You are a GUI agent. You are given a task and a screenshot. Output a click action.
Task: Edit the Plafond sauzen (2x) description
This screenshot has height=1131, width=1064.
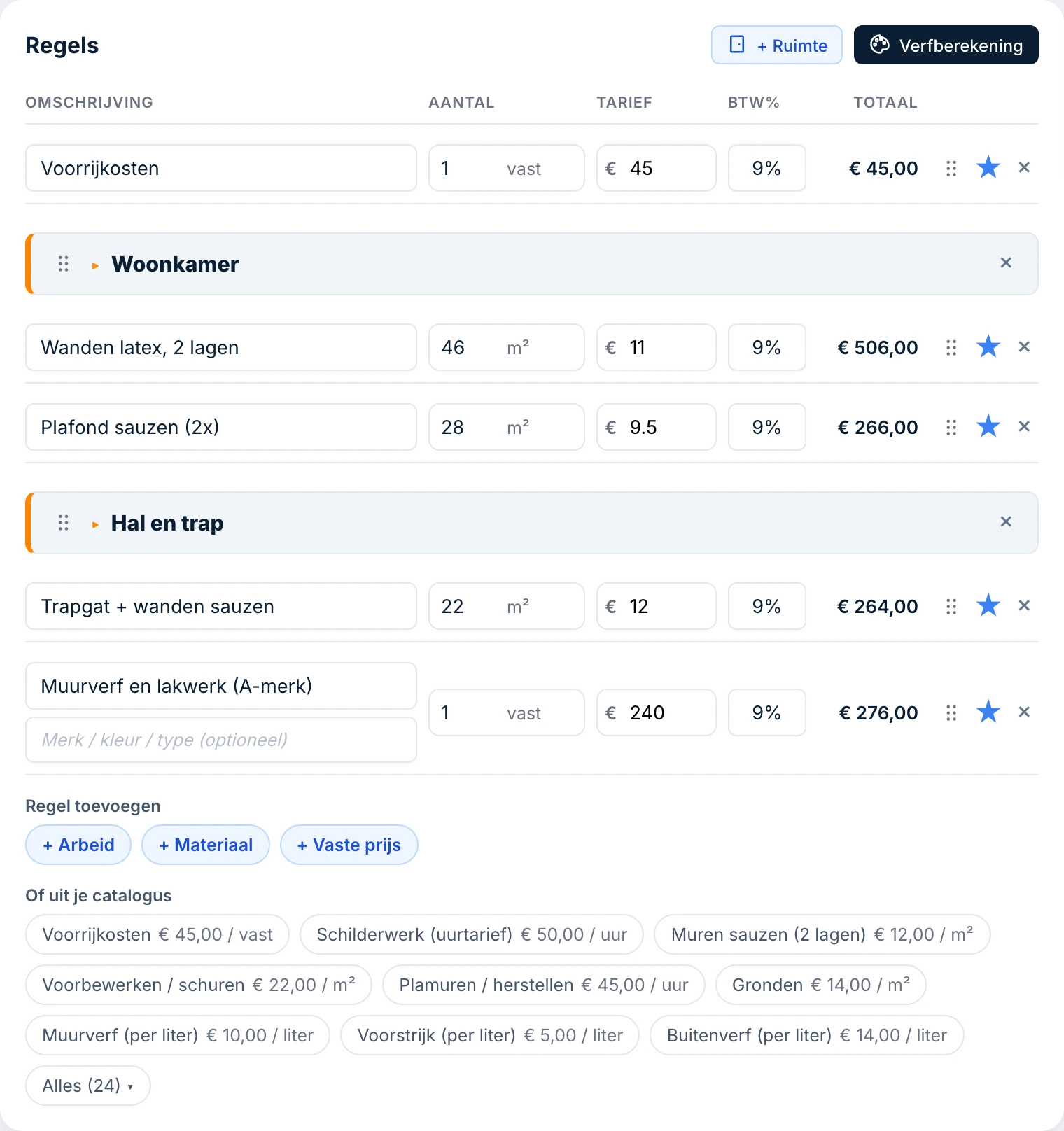[221, 427]
